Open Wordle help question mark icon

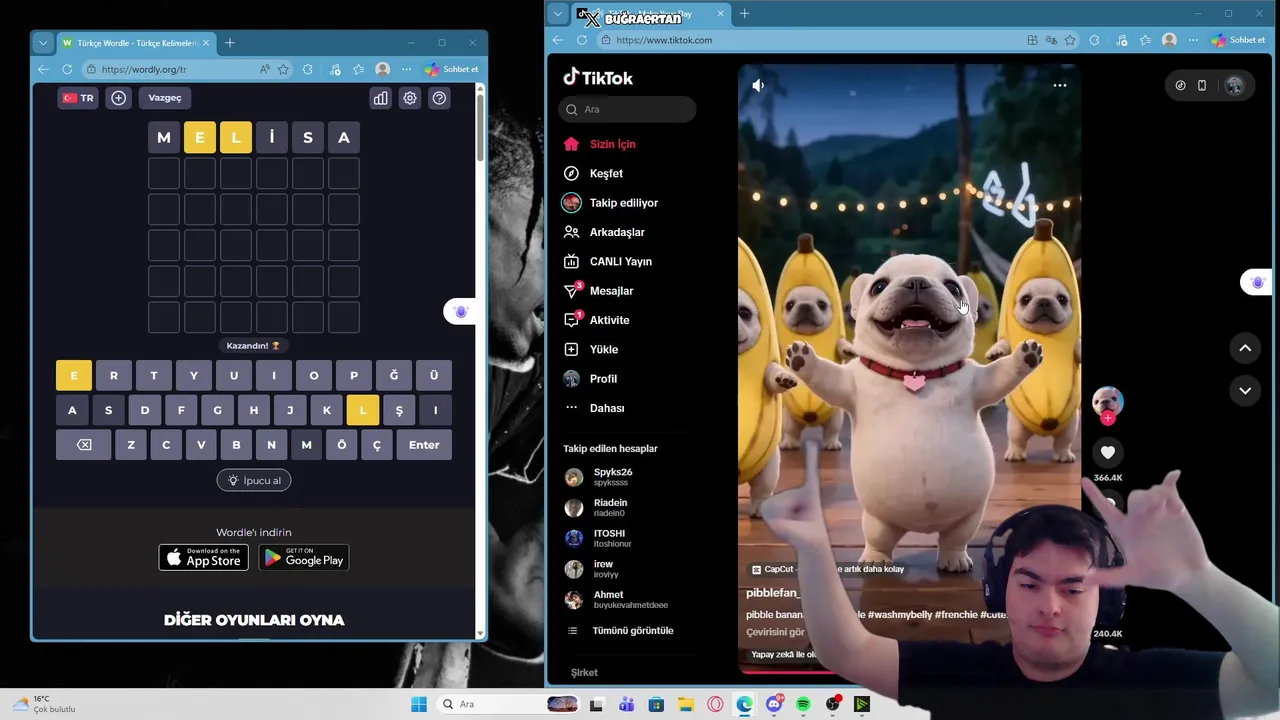(x=439, y=98)
